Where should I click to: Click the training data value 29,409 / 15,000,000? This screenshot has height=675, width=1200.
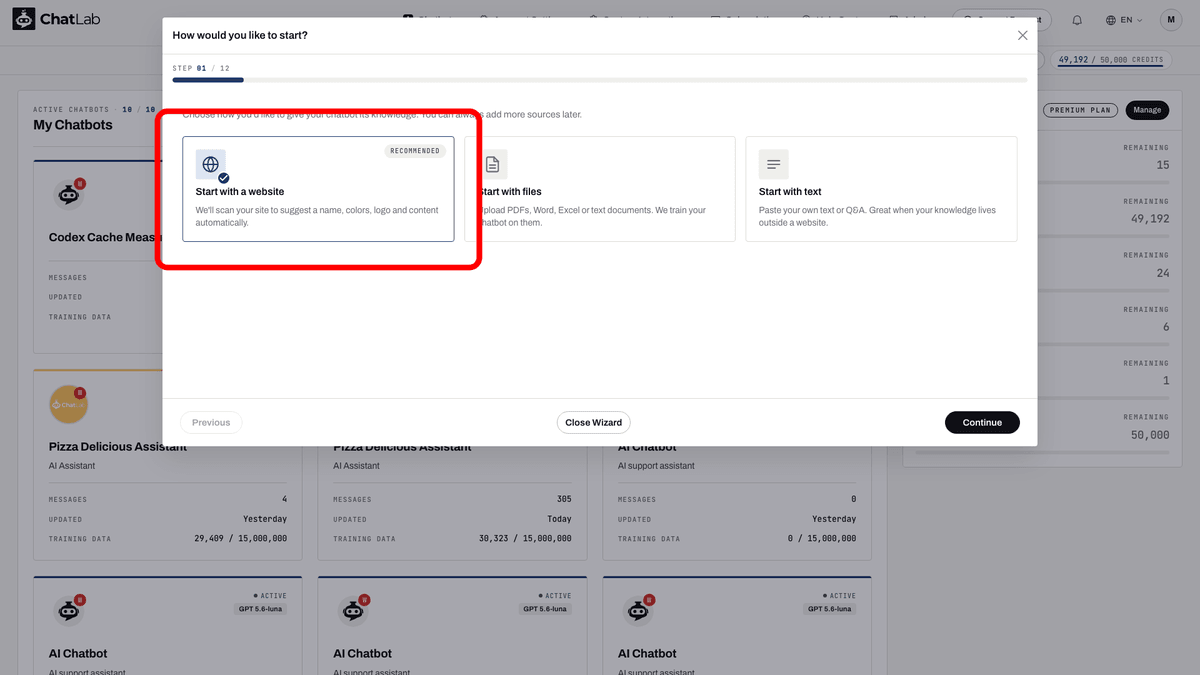tap(240, 538)
